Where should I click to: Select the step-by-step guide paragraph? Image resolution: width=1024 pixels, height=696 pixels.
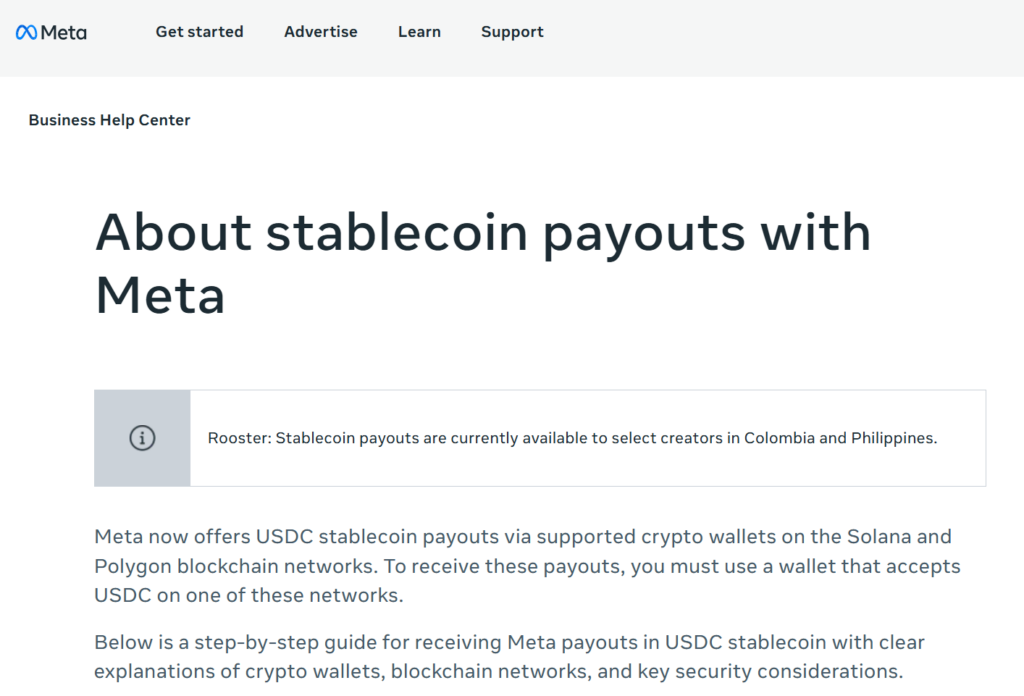tap(509, 655)
